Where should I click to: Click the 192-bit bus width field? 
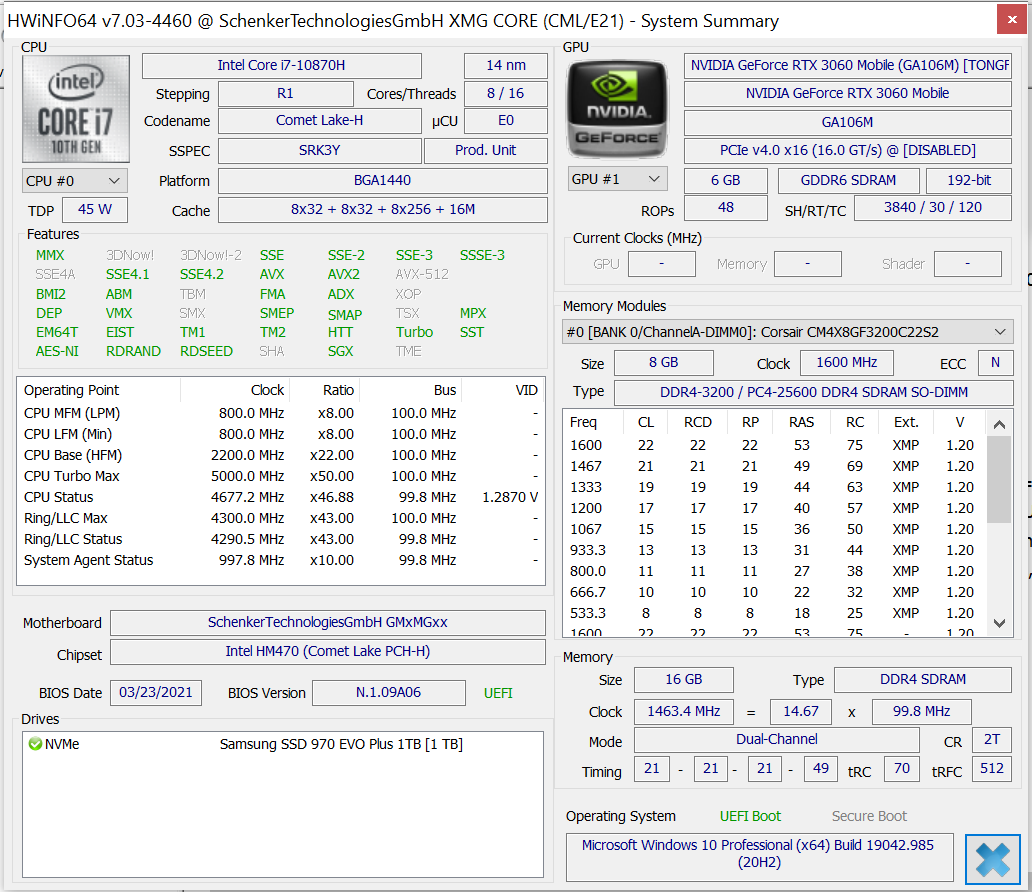pyautogui.click(x=969, y=180)
